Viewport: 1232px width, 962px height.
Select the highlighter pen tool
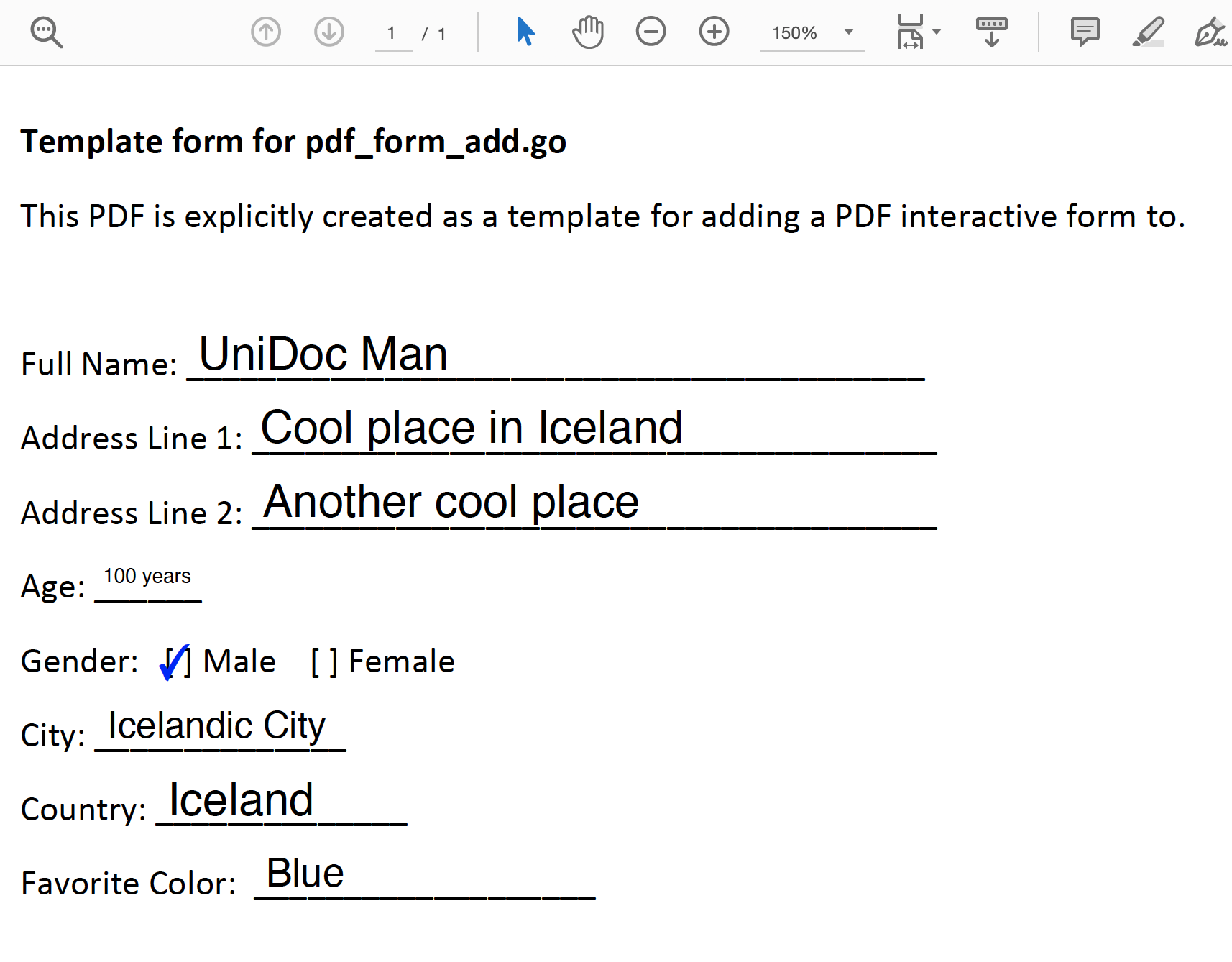[x=1148, y=32]
